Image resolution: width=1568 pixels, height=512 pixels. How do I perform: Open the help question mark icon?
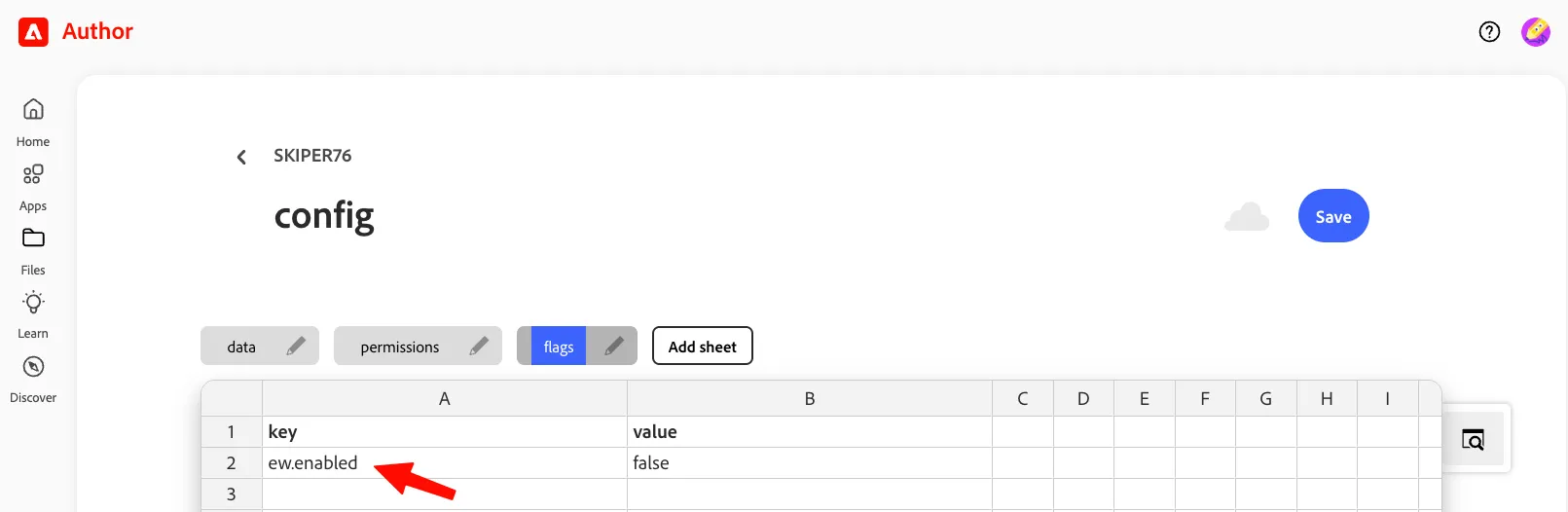[x=1489, y=32]
